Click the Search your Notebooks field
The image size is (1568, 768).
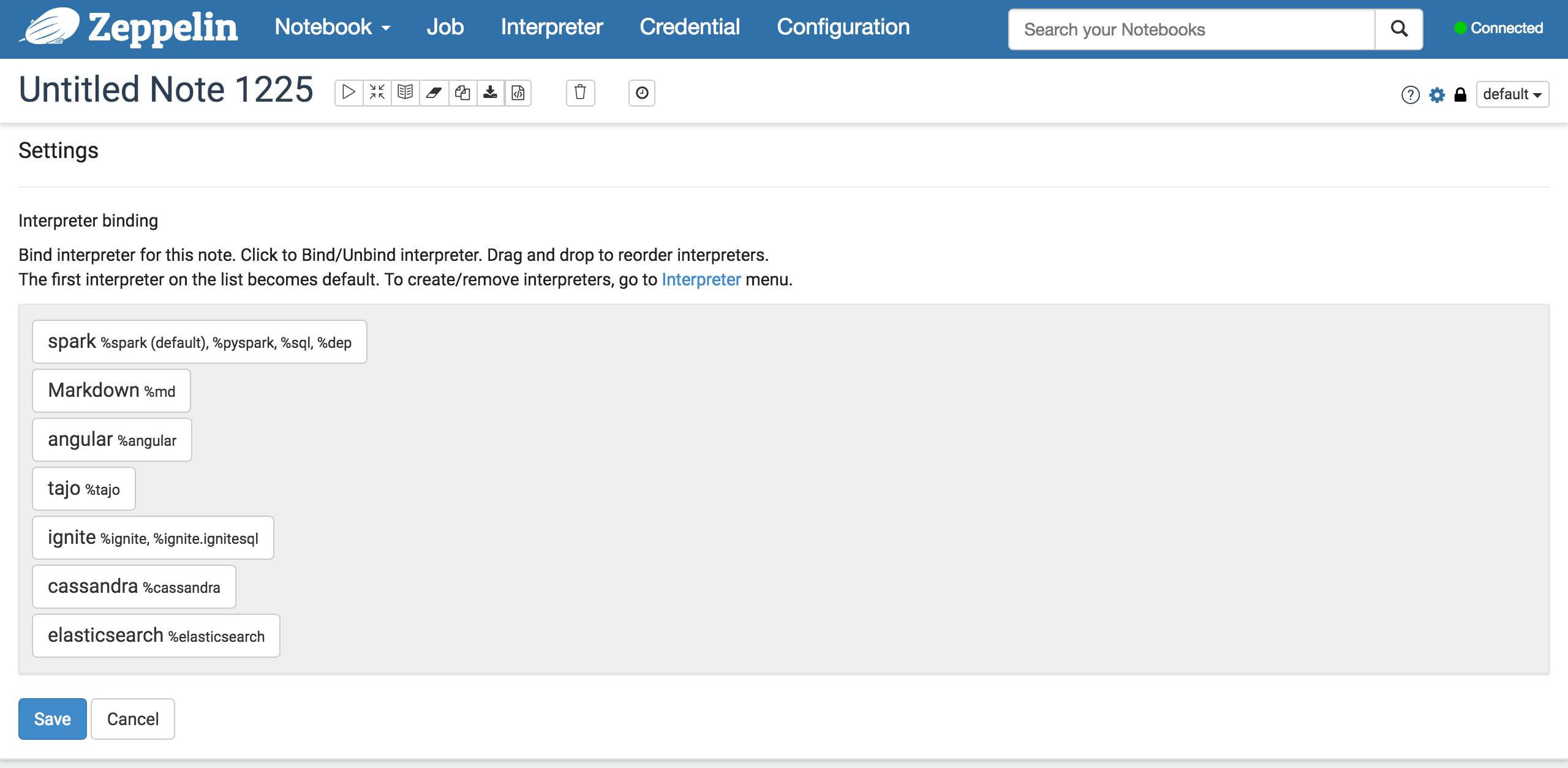tap(1191, 29)
